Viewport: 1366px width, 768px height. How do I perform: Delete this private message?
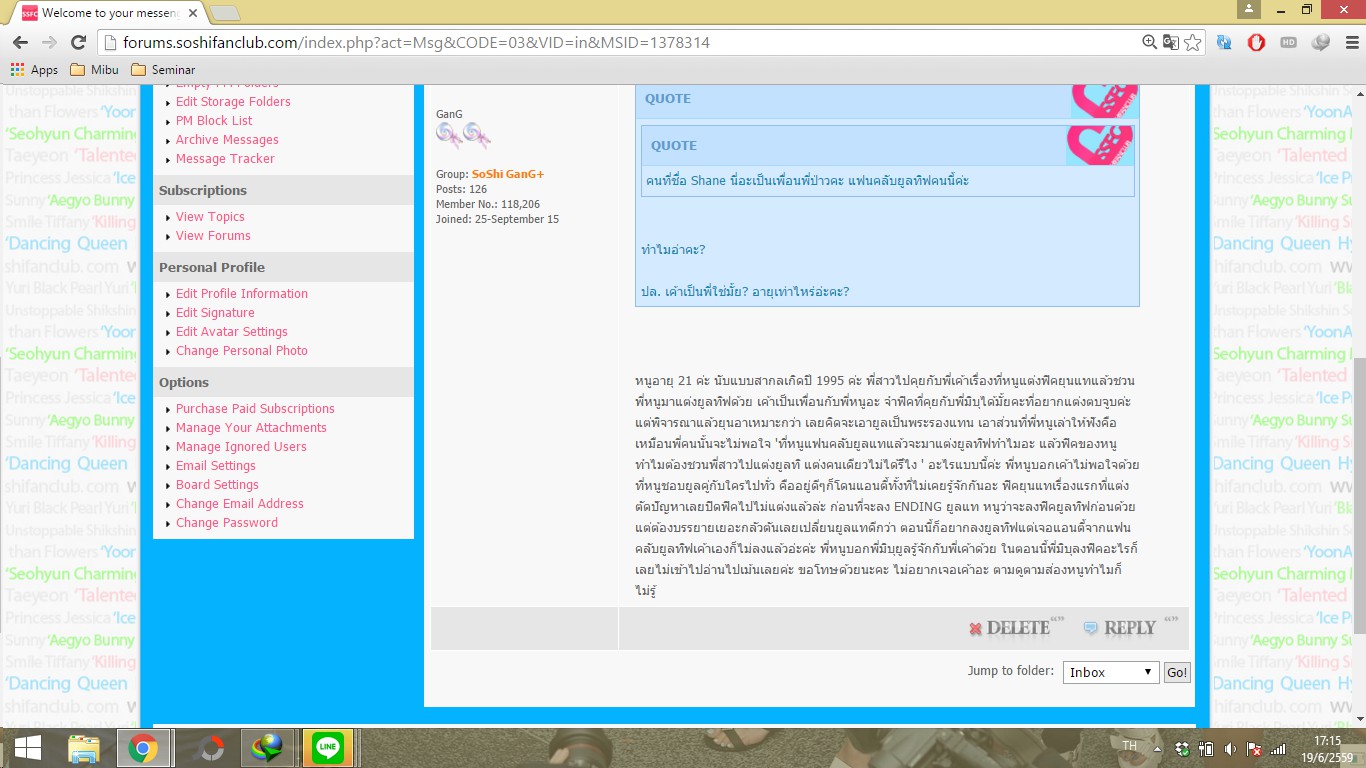click(x=1015, y=628)
